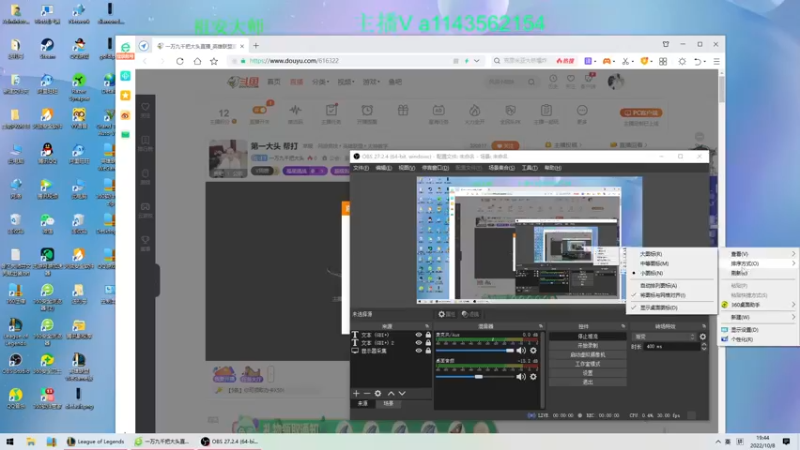The image size is (800, 450).
Task: Open the gift box icon in Douyu toolbar
Action: coord(403,110)
